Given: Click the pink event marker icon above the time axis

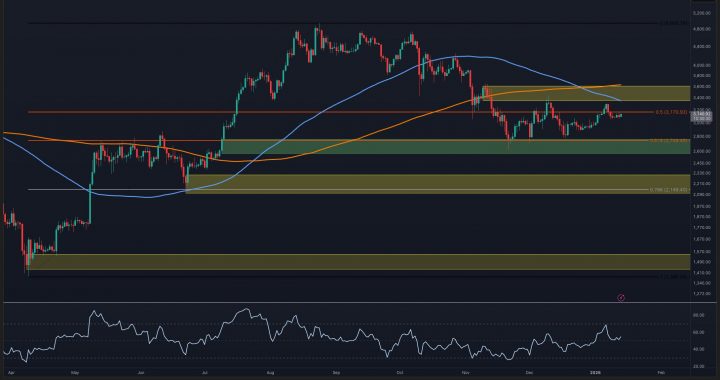Looking at the screenshot, I should [x=621, y=298].
